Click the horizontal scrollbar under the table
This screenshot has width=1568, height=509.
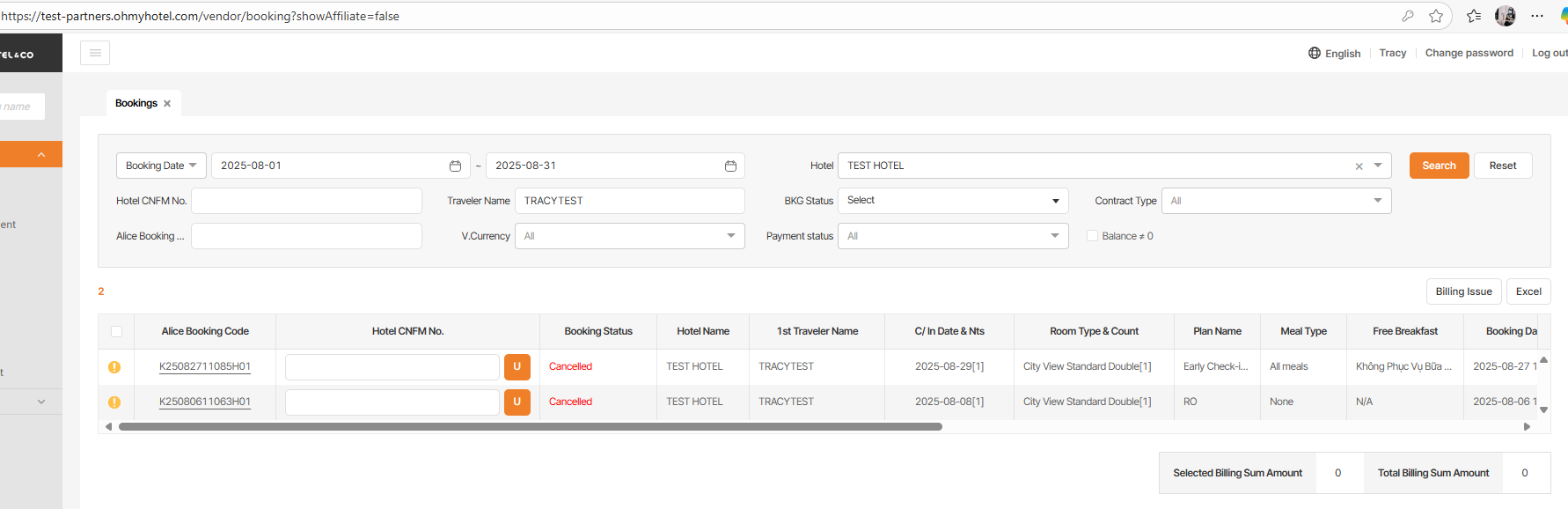pos(530,427)
